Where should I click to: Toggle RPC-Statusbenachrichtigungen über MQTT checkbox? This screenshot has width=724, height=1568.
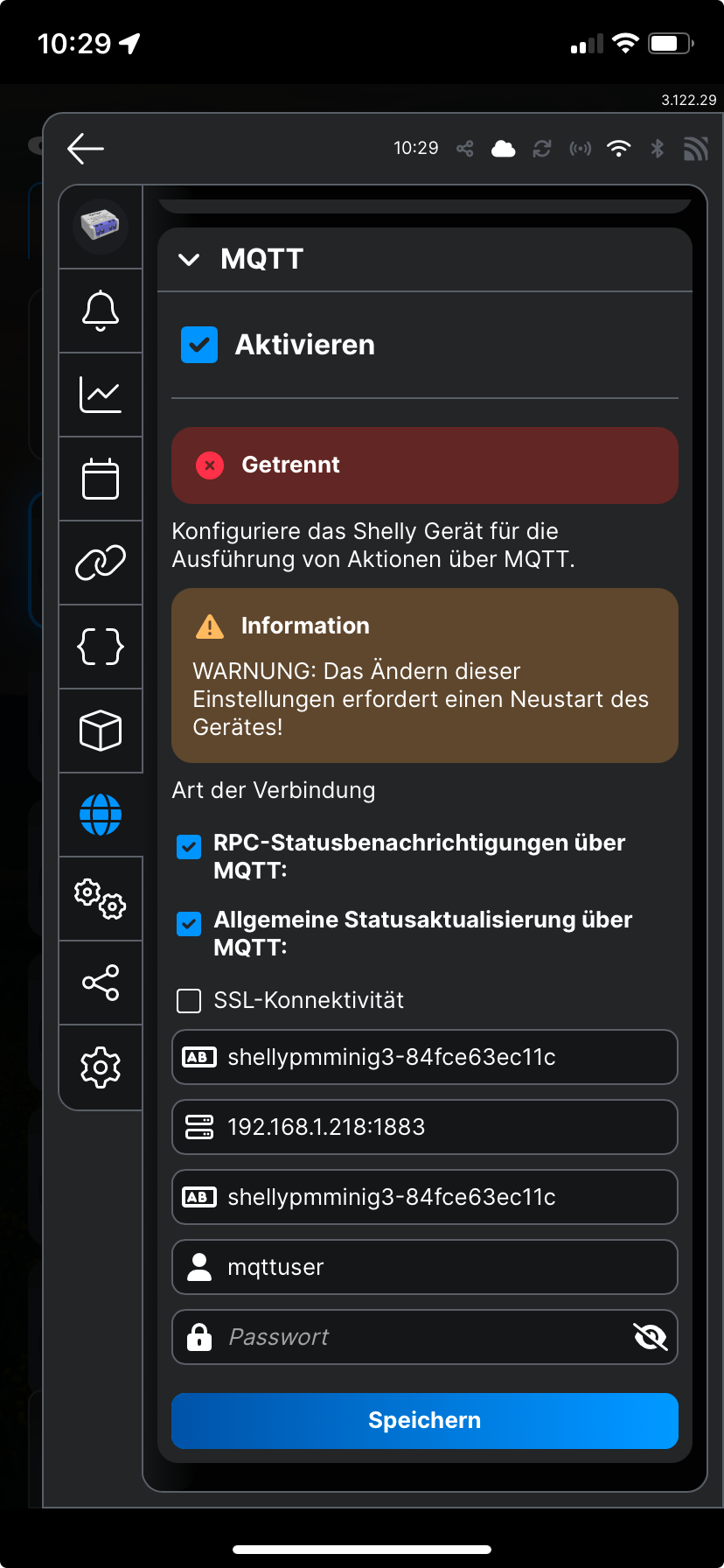pos(189,847)
